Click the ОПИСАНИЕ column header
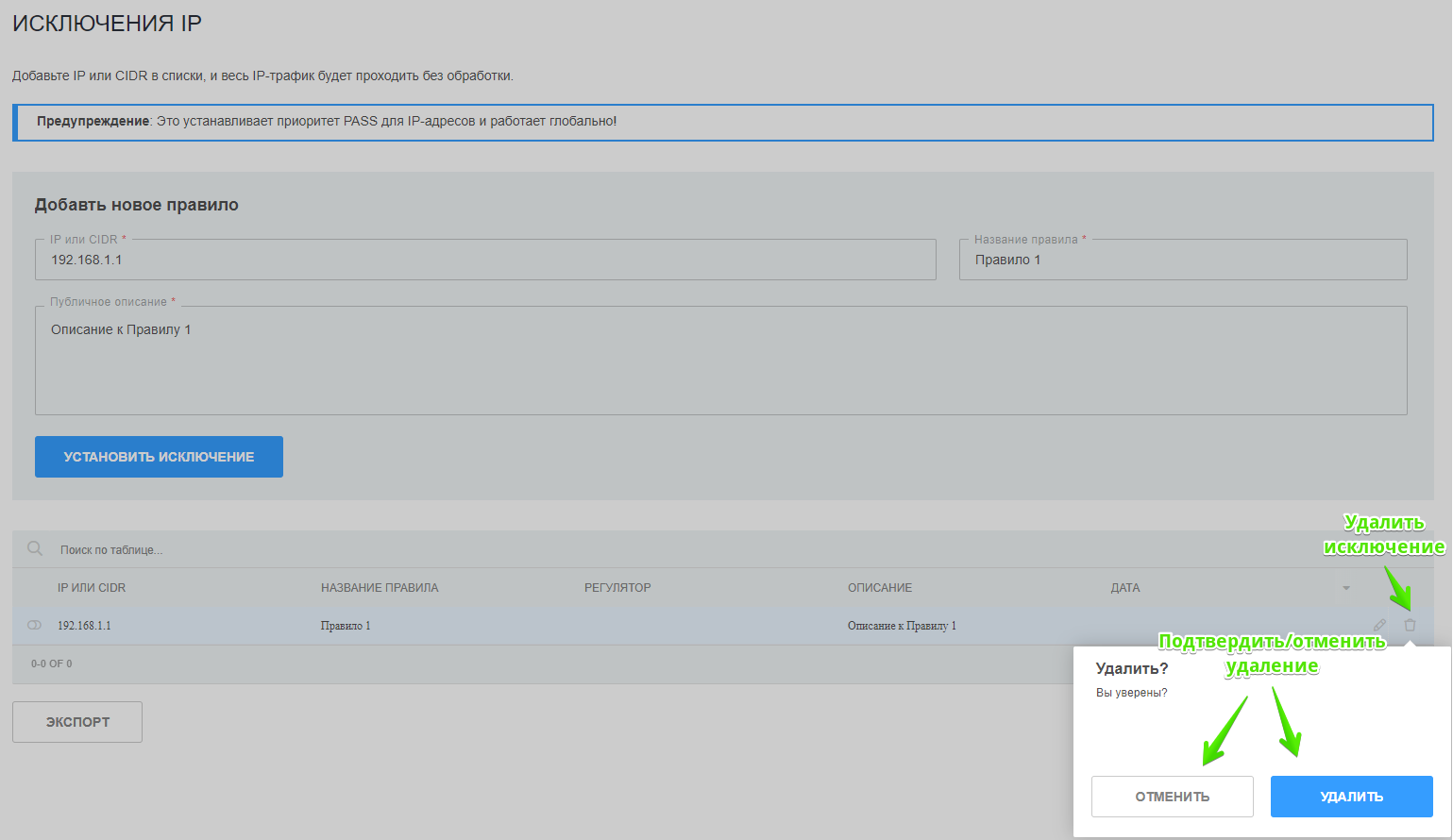Screen dimensions: 1453x840 click(x=879, y=588)
